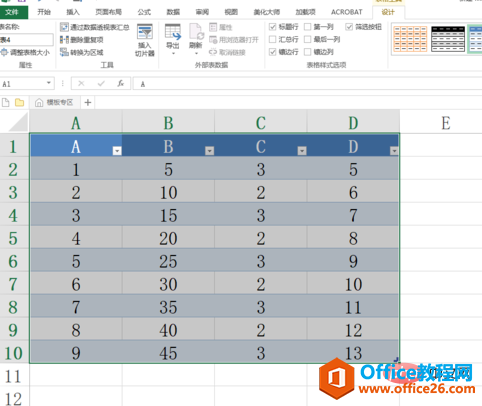
Task: Click the plus icon to add tab
Action: click(x=88, y=102)
